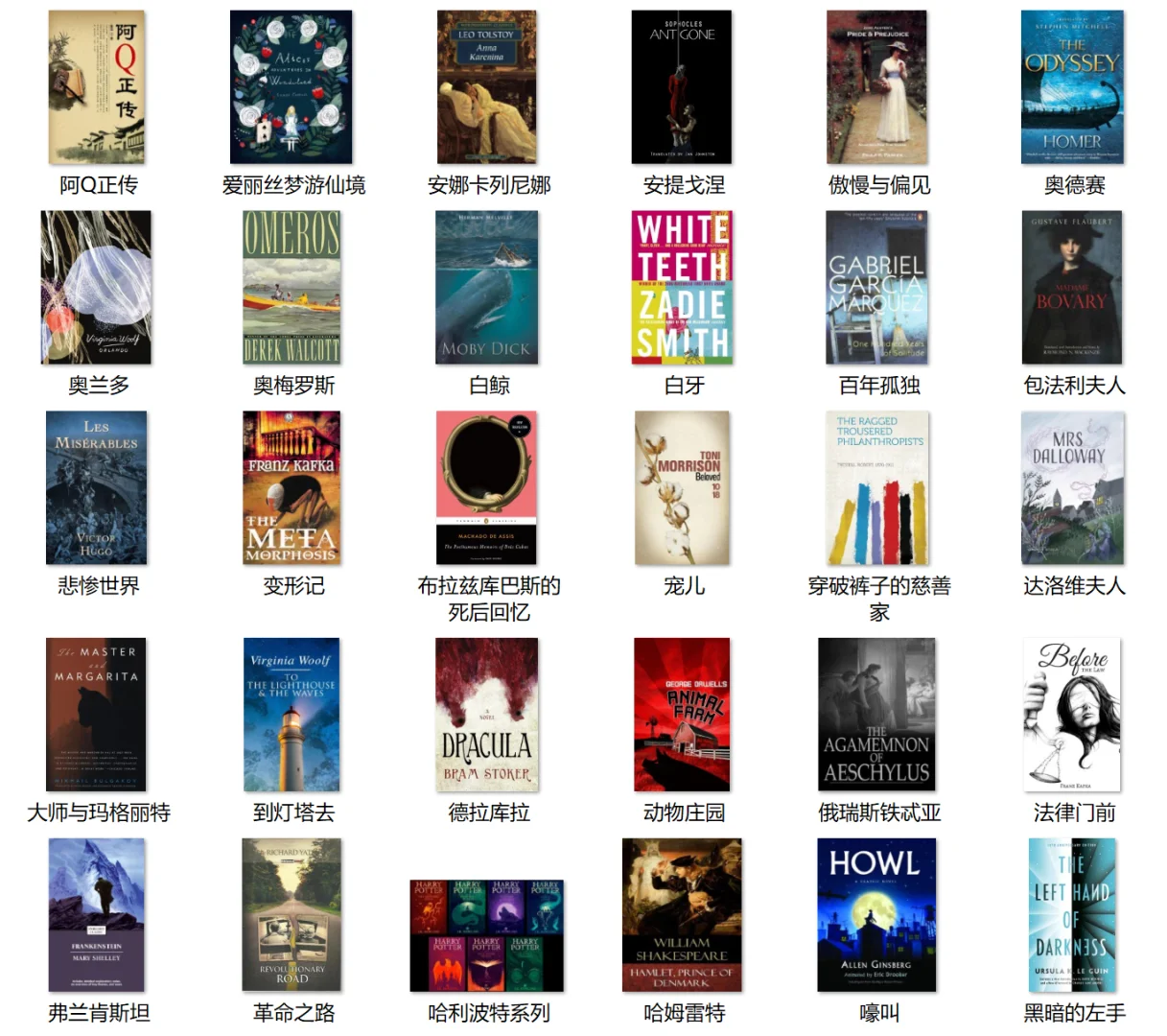1167x1036 pixels.
Task: Click the 德拉库拉 title label
Action: point(489,812)
